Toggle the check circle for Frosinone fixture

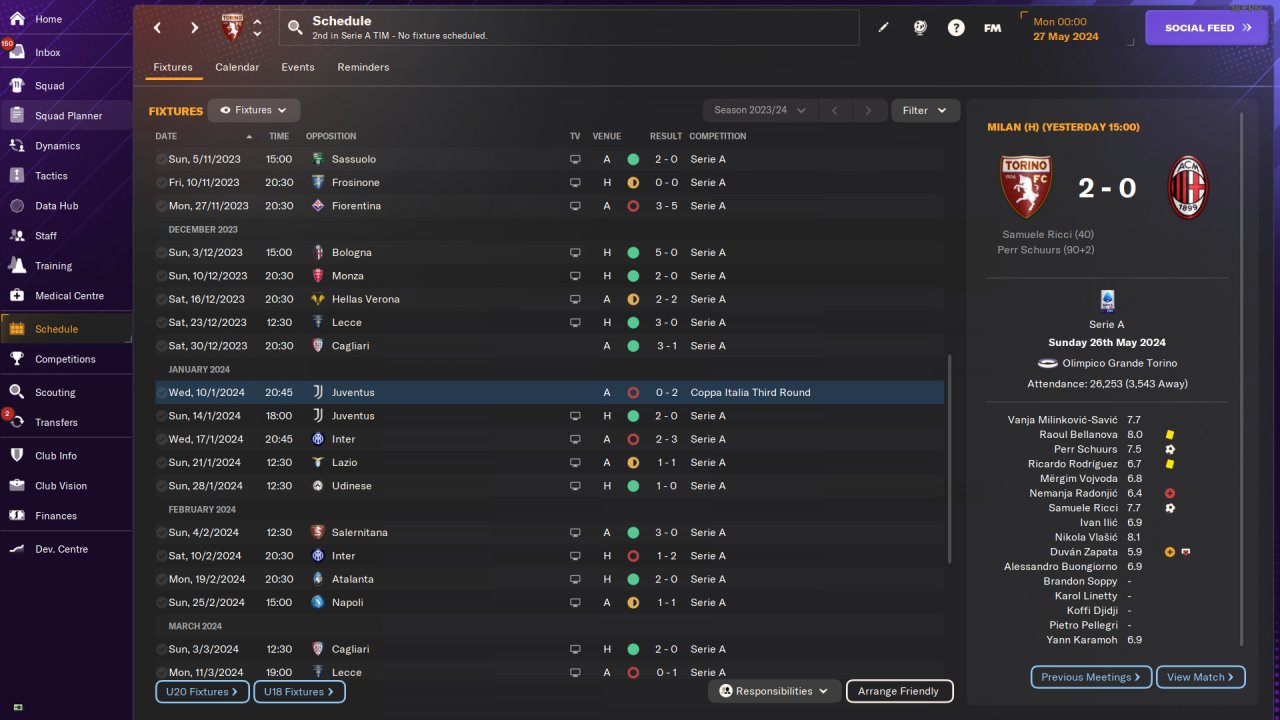[161, 182]
